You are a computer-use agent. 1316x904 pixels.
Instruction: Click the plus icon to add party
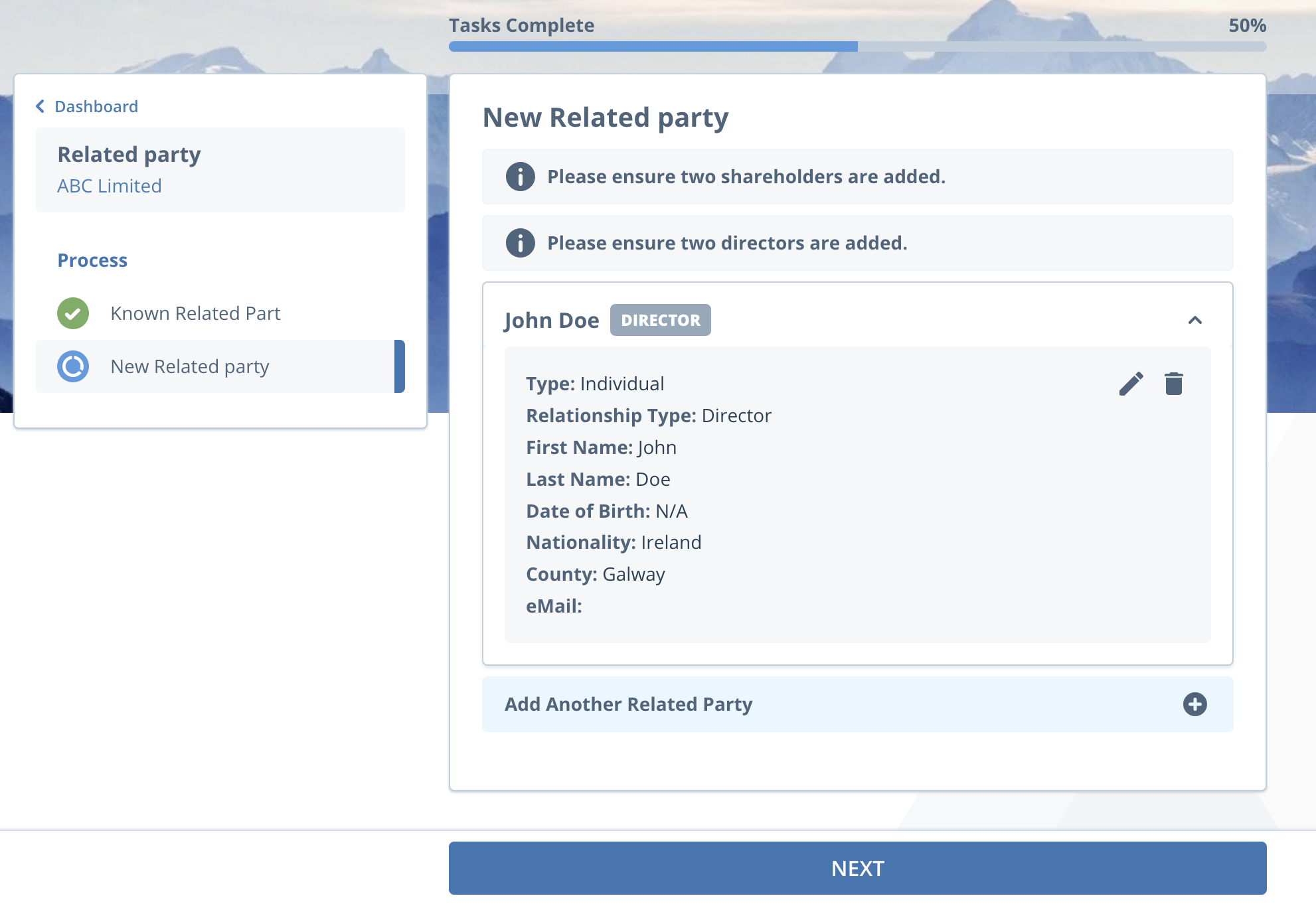[x=1194, y=704]
